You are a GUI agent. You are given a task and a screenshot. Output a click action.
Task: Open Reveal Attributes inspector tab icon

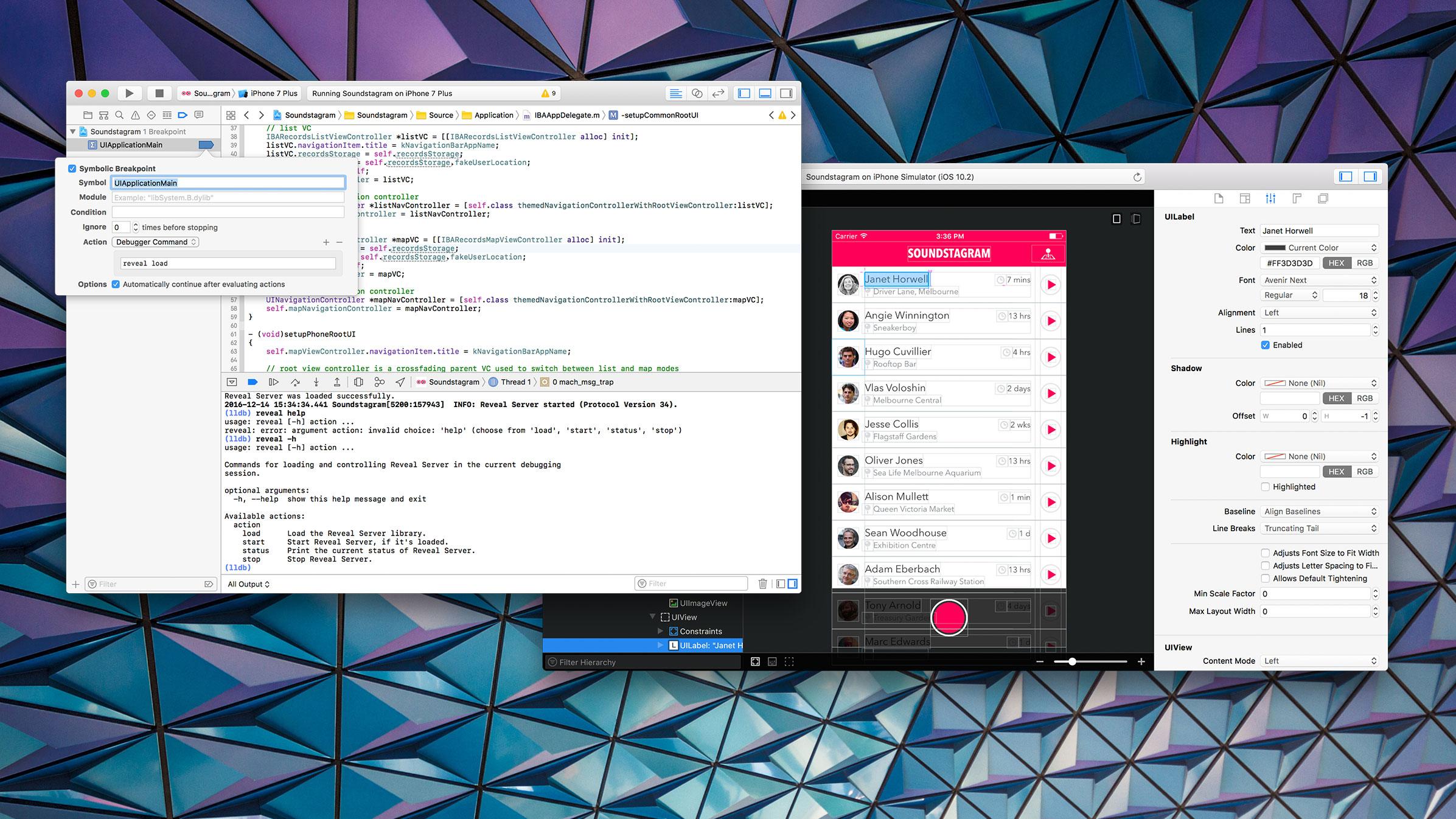(1270, 198)
